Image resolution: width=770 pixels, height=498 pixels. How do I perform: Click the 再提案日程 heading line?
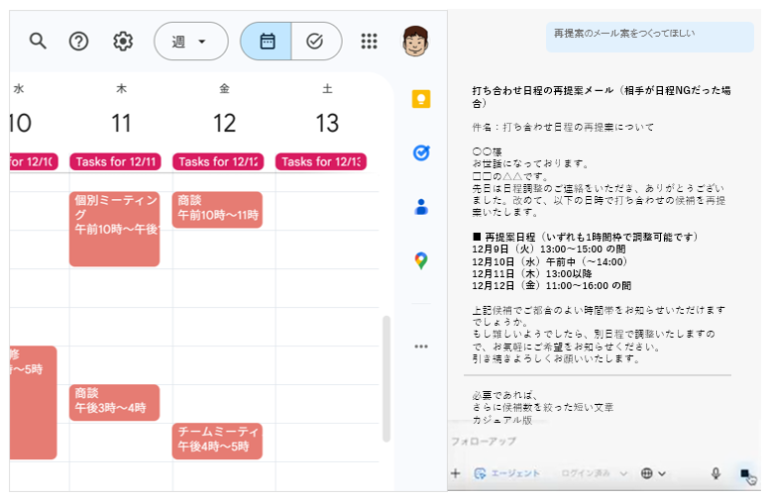pos(585,237)
